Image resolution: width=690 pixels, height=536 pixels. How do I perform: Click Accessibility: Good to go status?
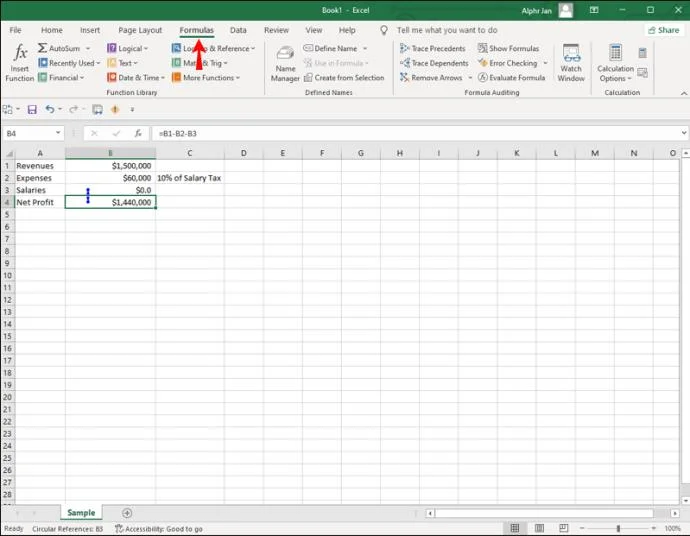(x=159, y=529)
